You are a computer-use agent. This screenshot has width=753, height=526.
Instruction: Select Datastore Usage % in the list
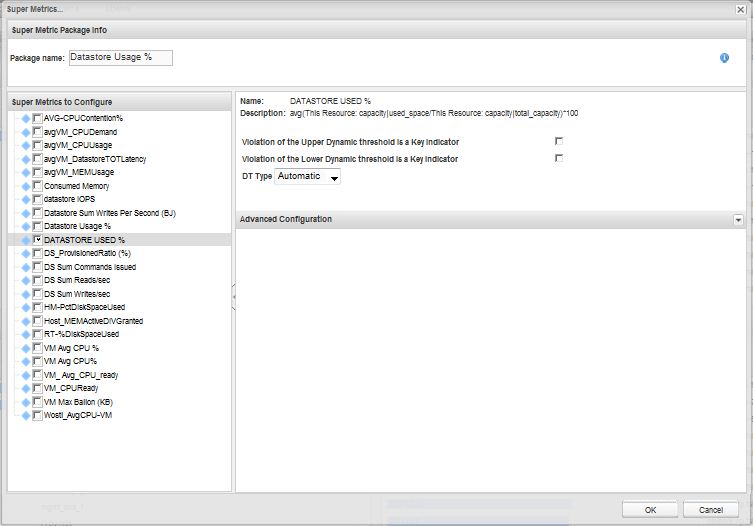tap(77, 227)
